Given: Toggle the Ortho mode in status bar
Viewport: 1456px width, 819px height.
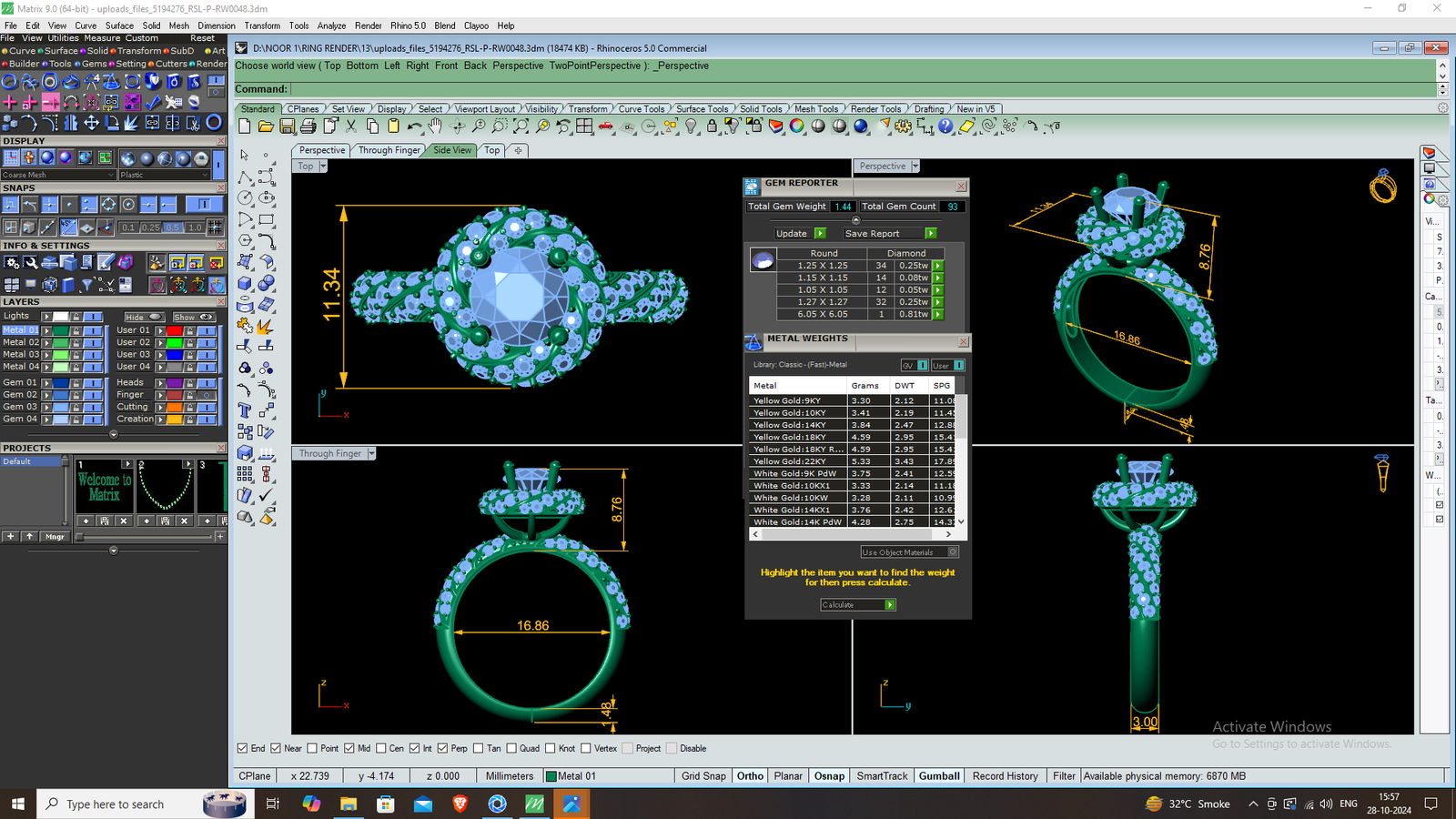Looking at the screenshot, I should click(x=750, y=776).
